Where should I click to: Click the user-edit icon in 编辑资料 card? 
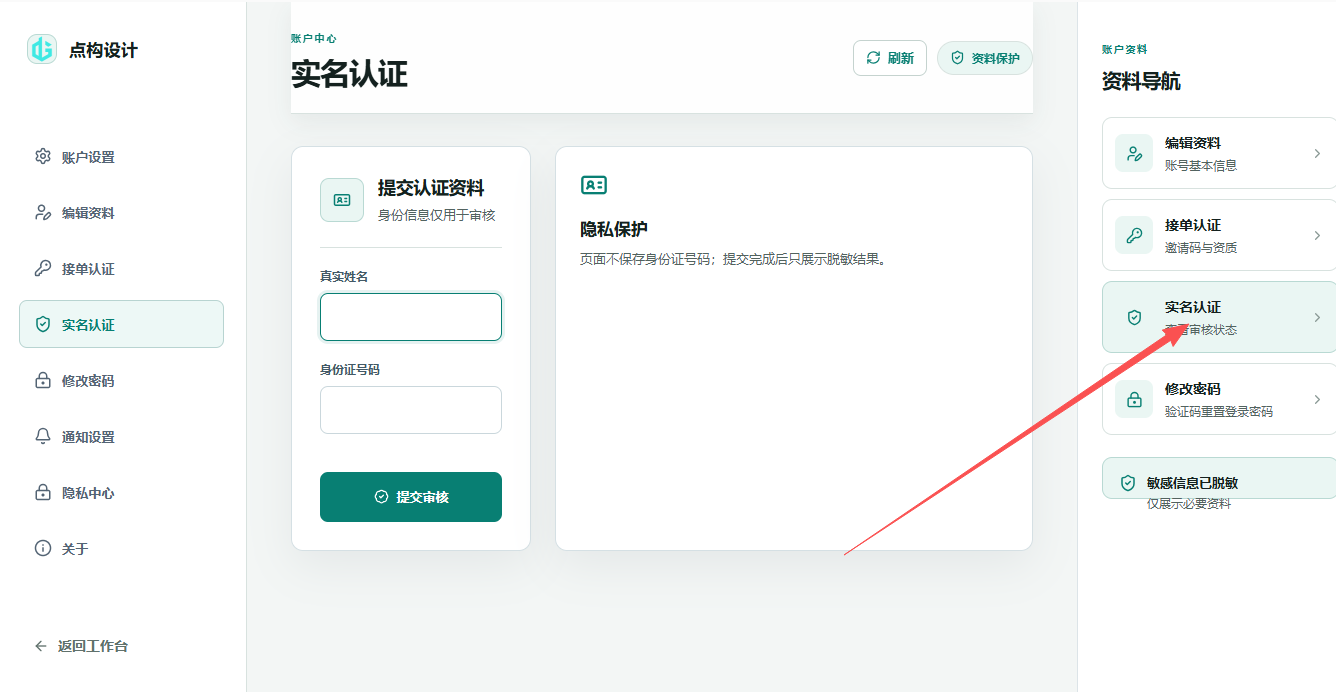click(x=1134, y=153)
